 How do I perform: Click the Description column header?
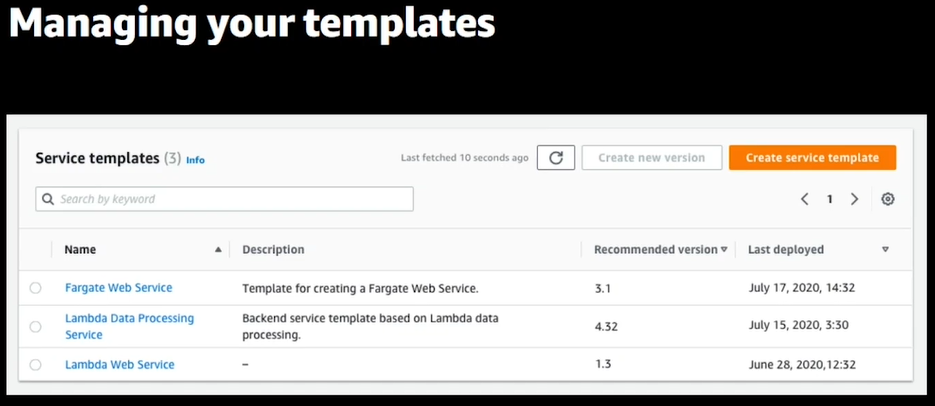click(x=273, y=250)
